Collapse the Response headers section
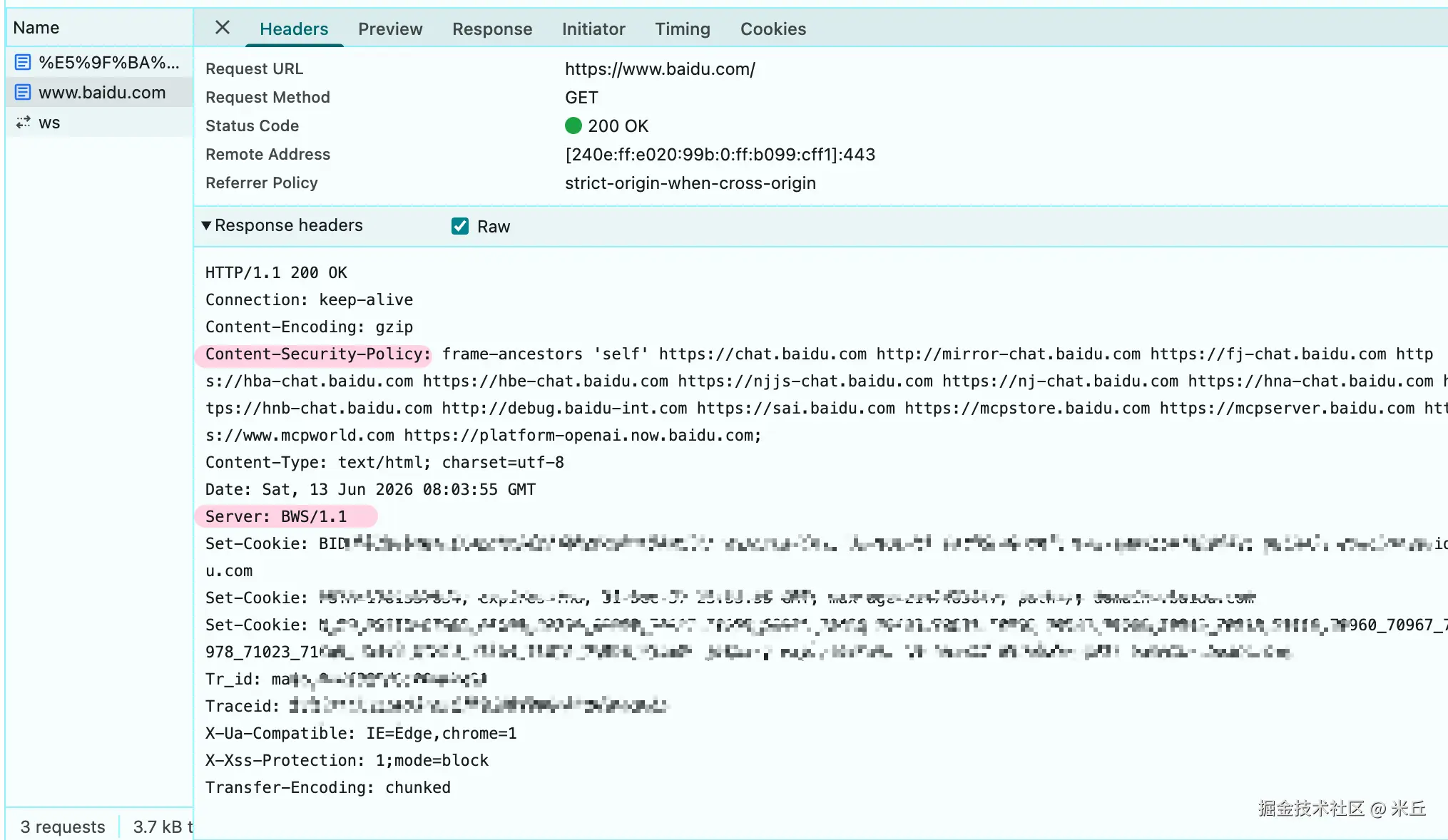Image resolution: width=1448 pixels, height=840 pixels. click(x=206, y=225)
